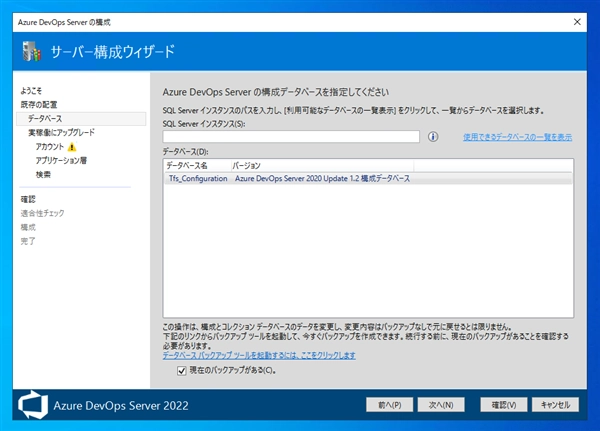Select データベース step in sidebar
Image resolution: width=600 pixels, height=431 pixels.
click(x=81, y=119)
